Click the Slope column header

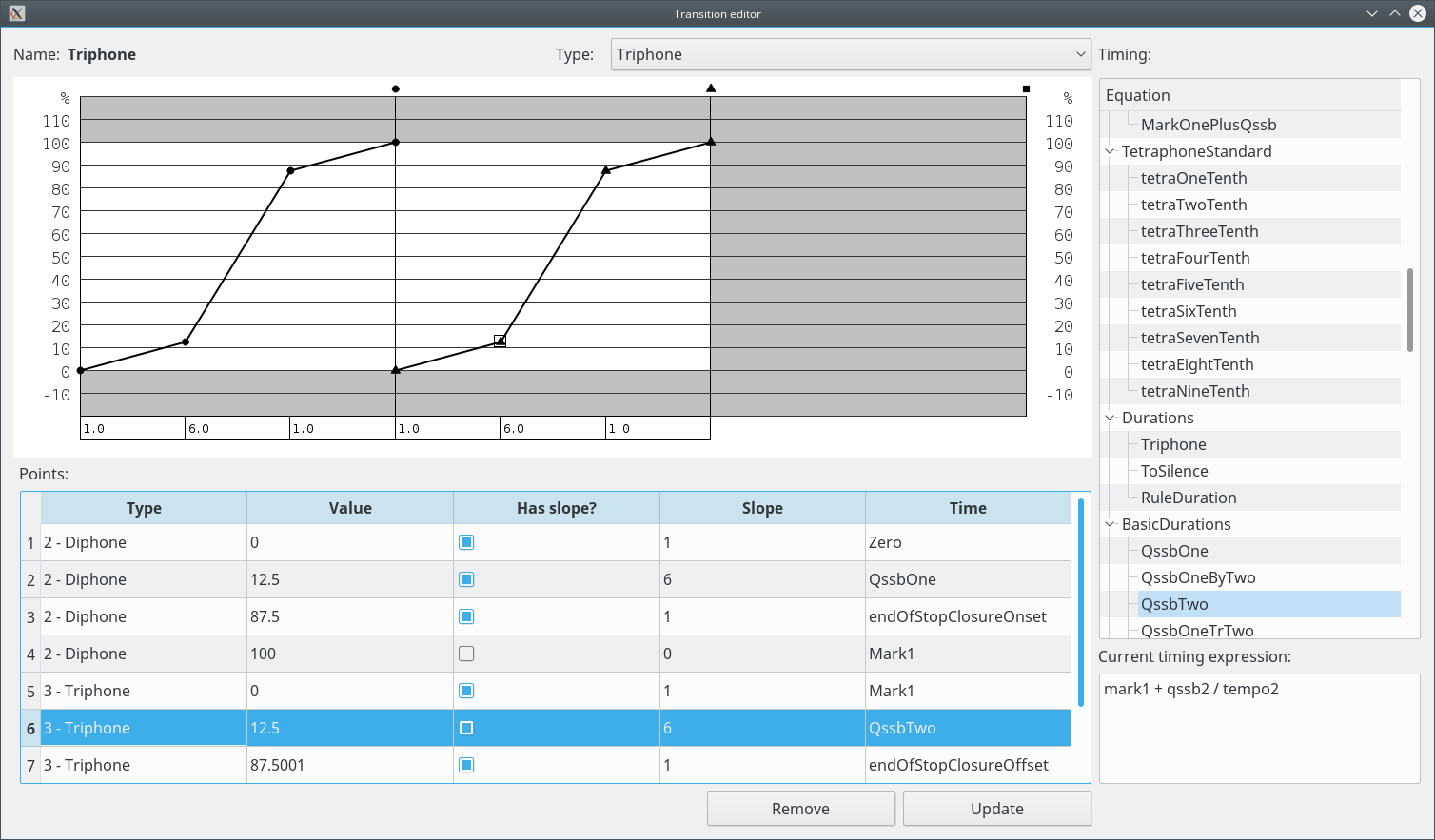coord(762,508)
